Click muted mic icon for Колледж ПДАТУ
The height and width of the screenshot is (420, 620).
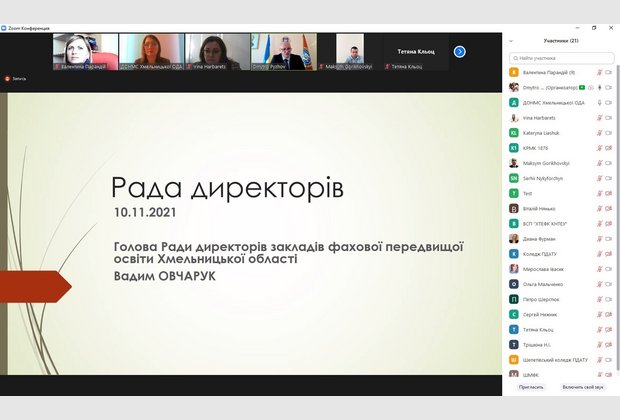[x=599, y=254]
